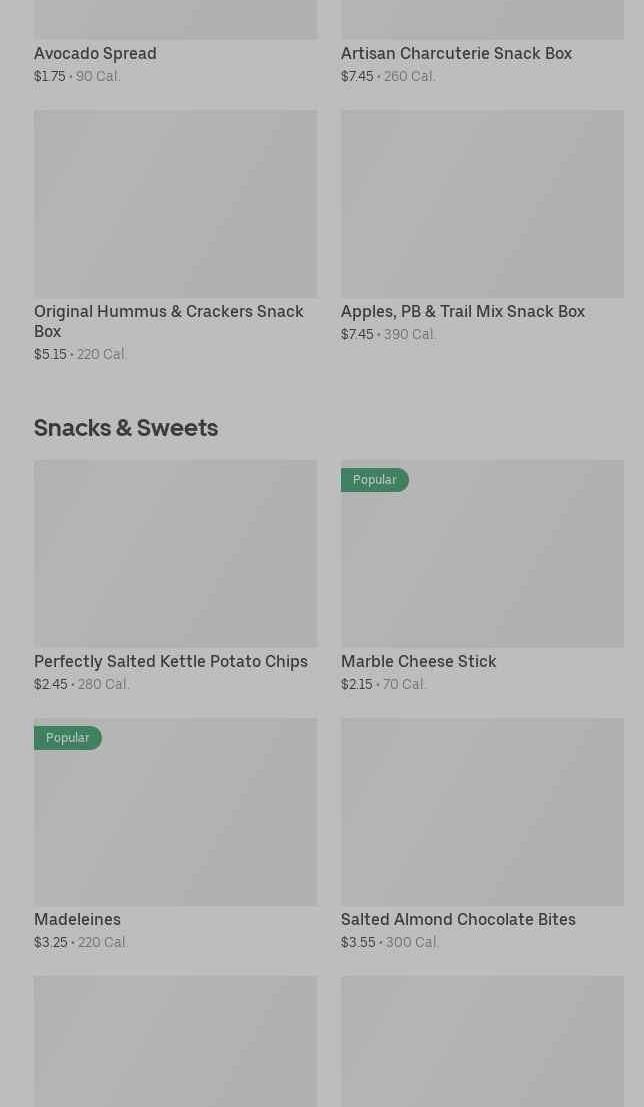Viewport: 644px width, 1107px height.
Task: Click the Marble Cheese Stick title
Action: coord(418,661)
